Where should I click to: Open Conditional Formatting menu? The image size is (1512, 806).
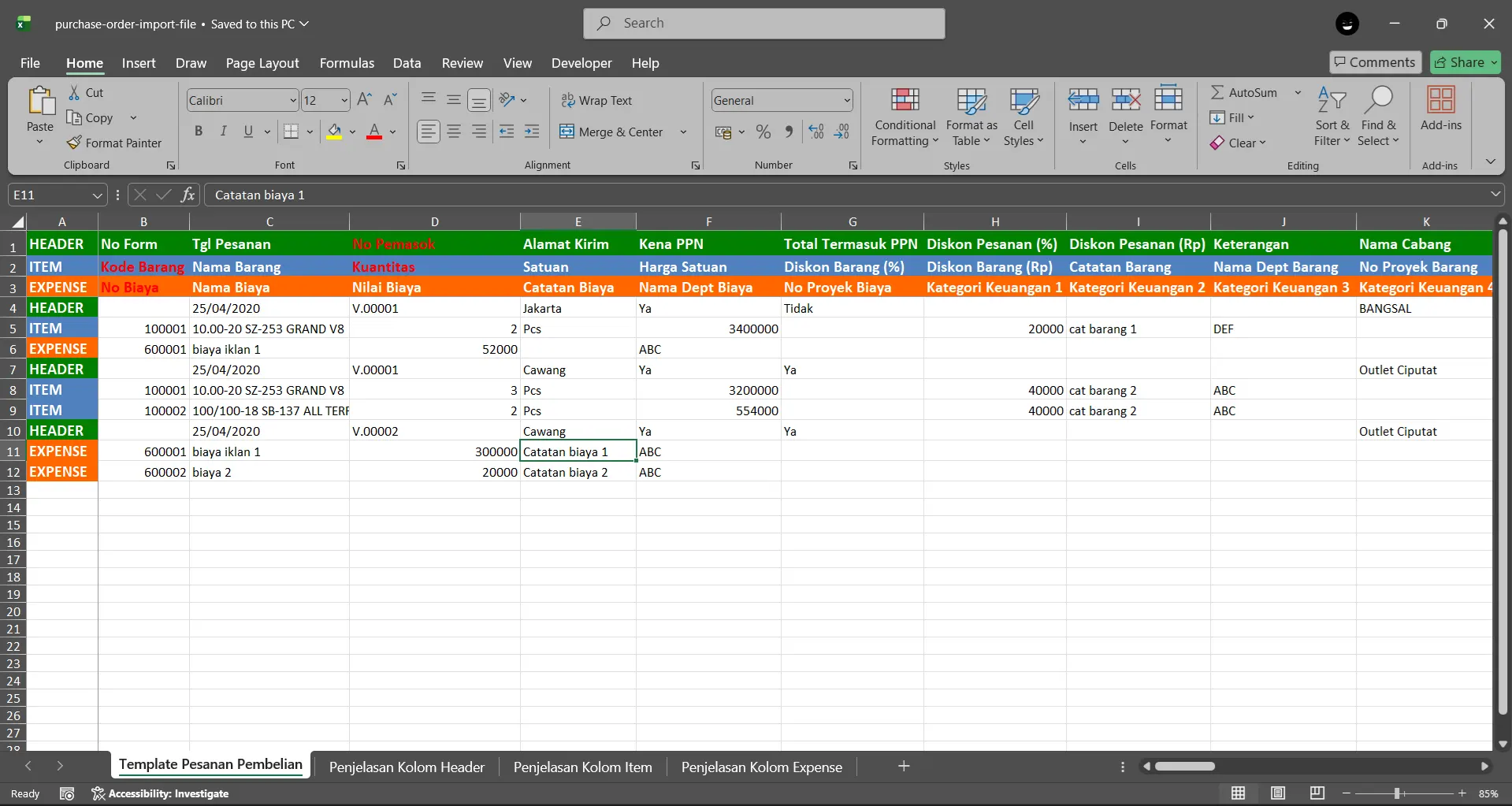905,117
